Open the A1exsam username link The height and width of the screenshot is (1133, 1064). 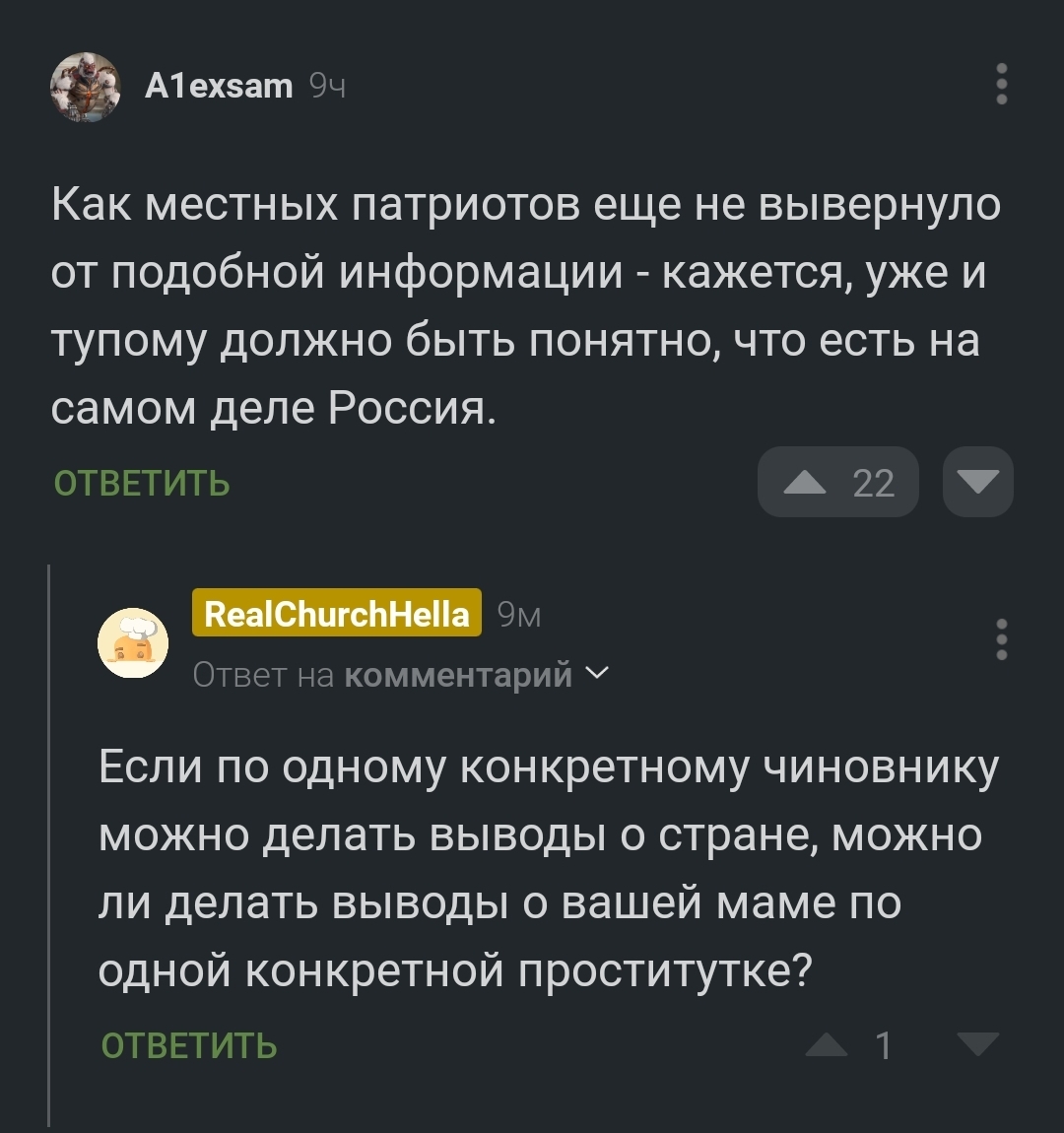click(x=219, y=87)
